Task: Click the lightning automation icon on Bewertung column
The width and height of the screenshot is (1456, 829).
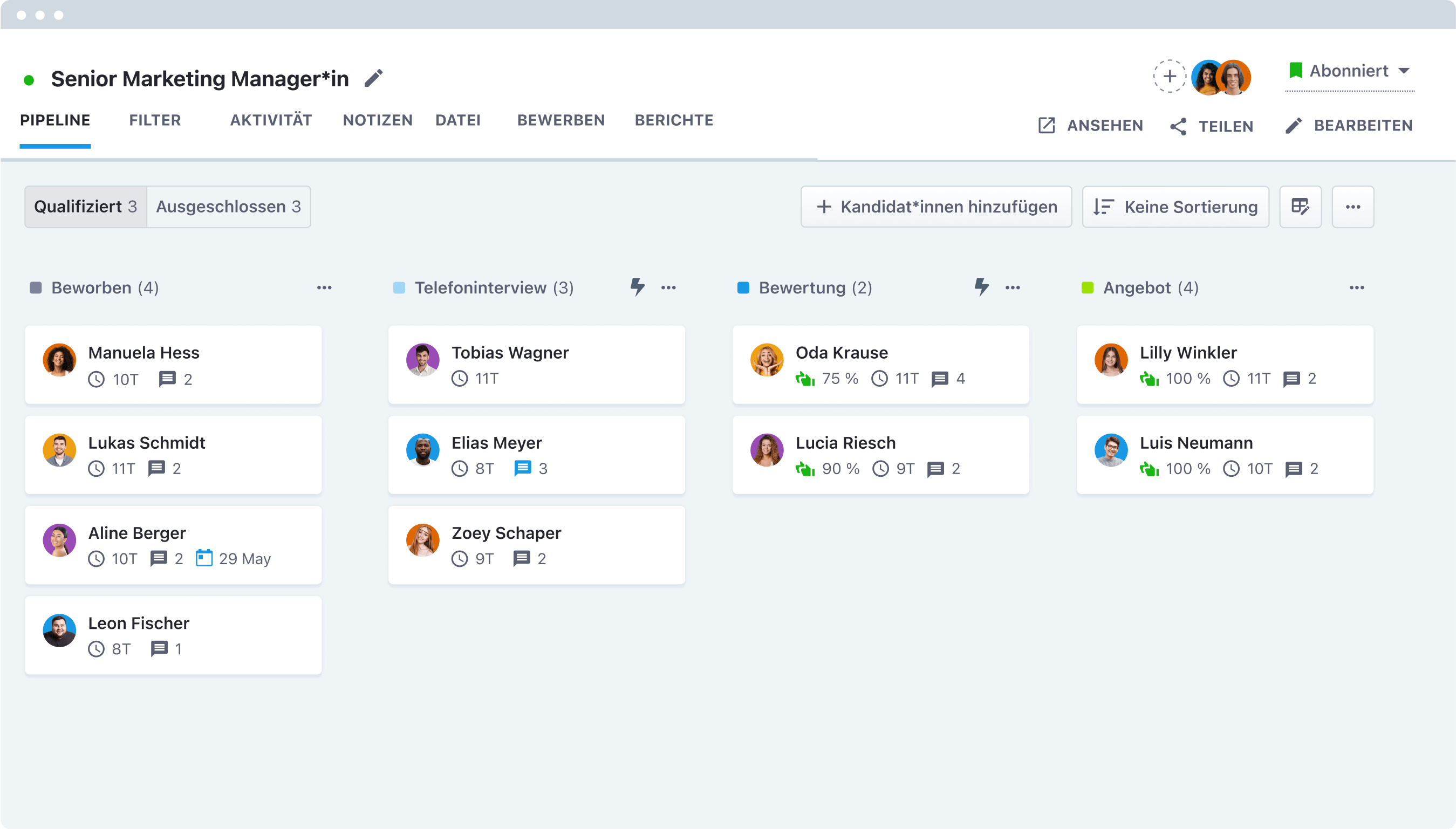Action: click(x=981, y=287)
